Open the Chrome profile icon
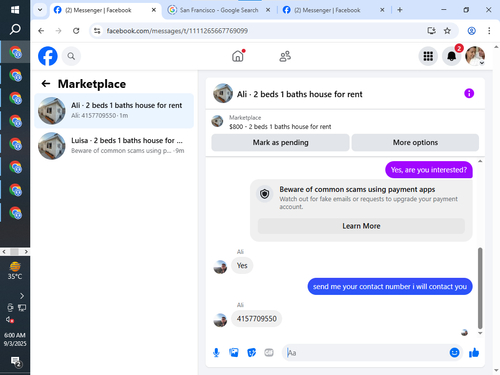This screenshot has height=375, width=500. (x=471, y=31)
